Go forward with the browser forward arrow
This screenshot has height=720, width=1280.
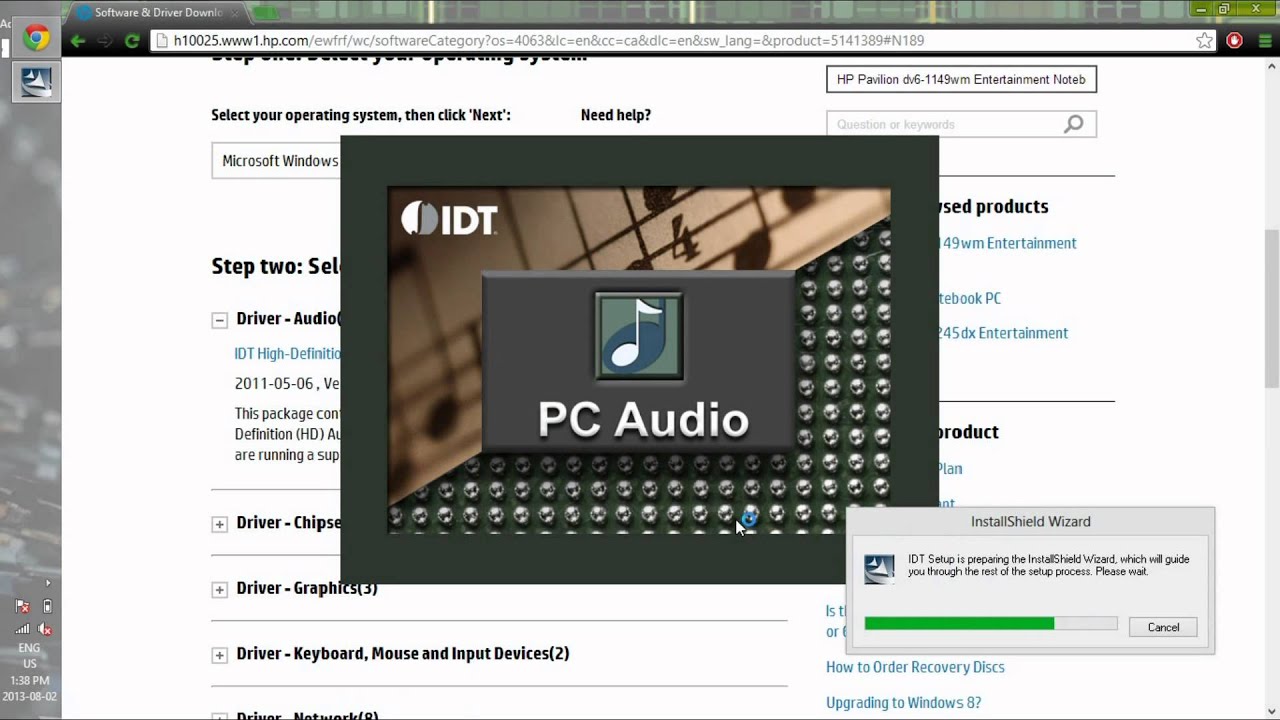105,41
